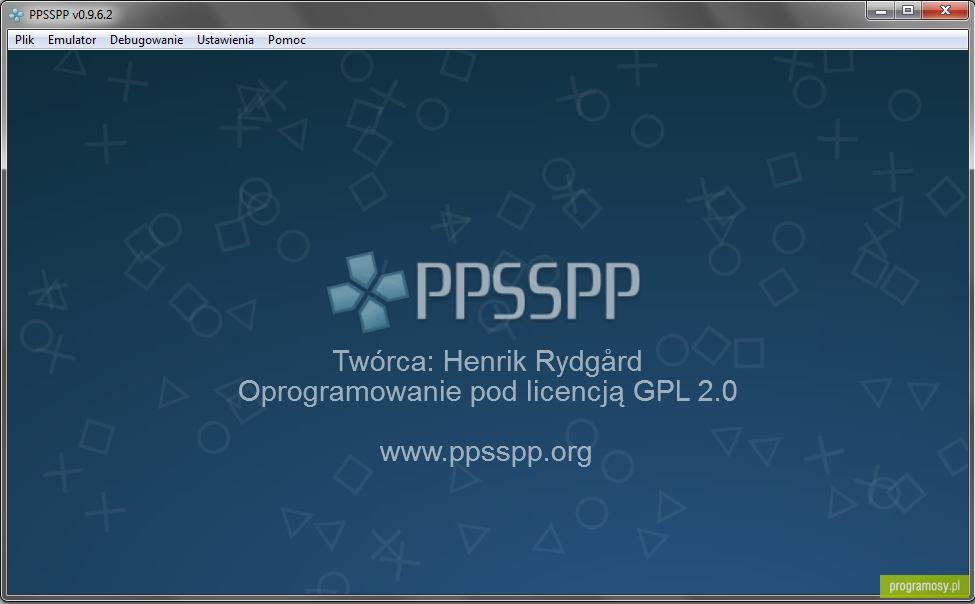Click the text 'Twórca: Henrik Rydgård'
The width and height of the screenshot is (975, 604).
click(487, 361)
